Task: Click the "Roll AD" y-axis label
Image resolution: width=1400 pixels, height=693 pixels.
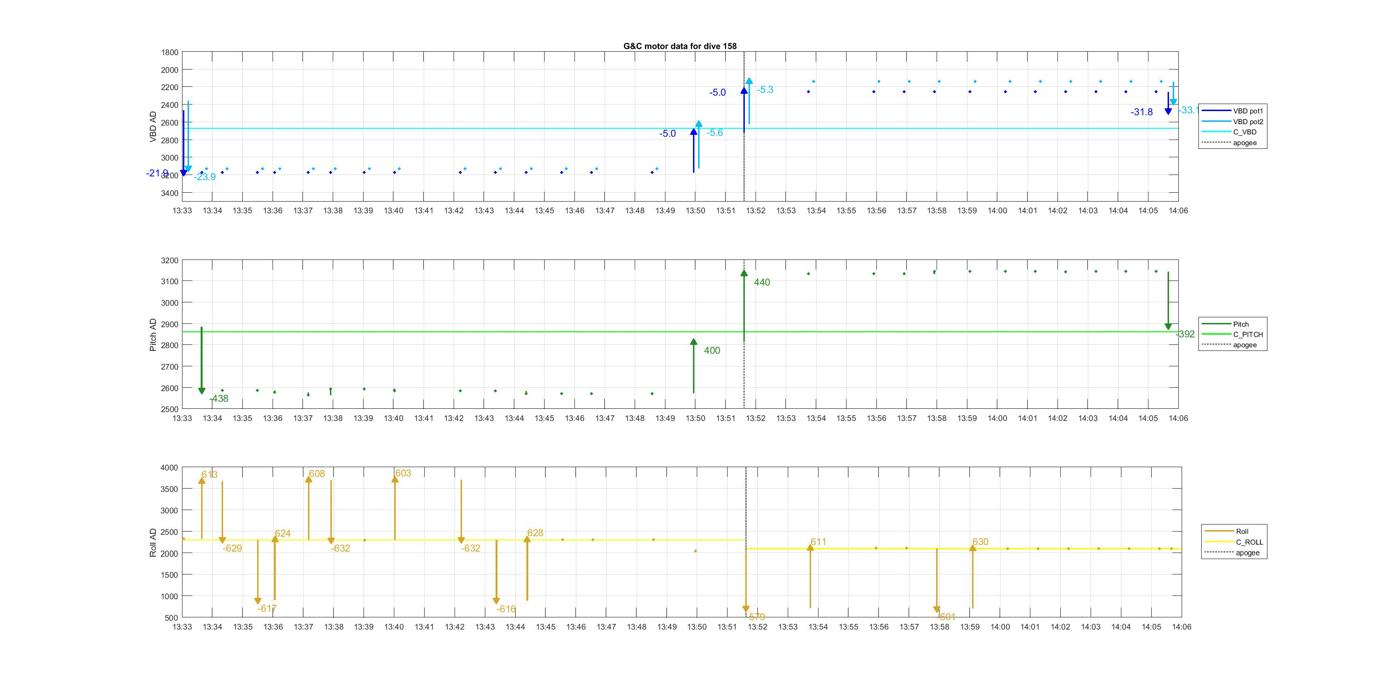Action: point(154,543)
